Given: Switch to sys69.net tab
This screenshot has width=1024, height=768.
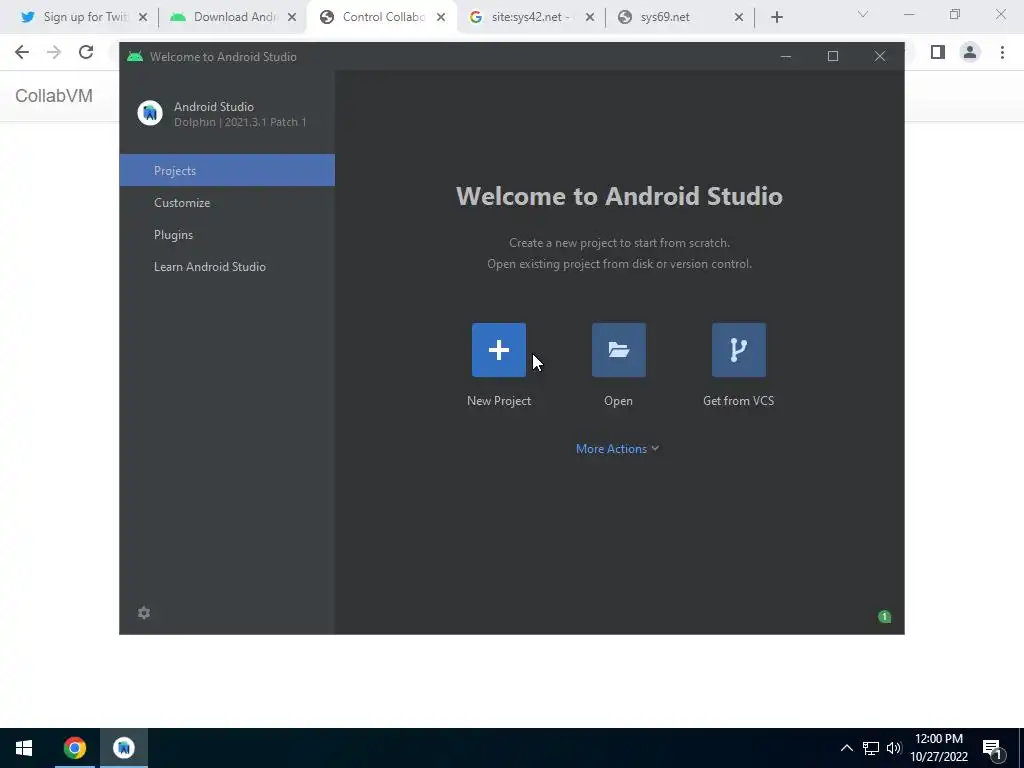Looking at the screenshot, I should pyautogui.click(x=678, y=17).
